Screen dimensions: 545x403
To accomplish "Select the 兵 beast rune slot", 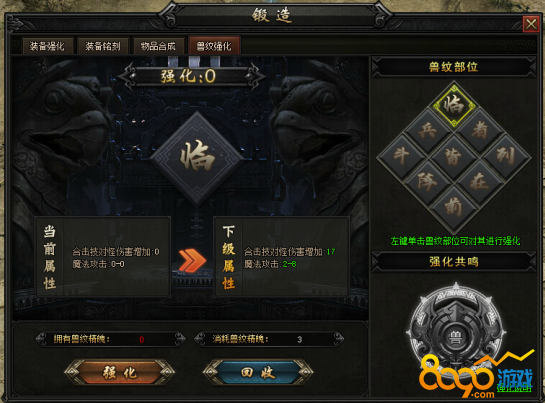I will click(x=428, y=130).
